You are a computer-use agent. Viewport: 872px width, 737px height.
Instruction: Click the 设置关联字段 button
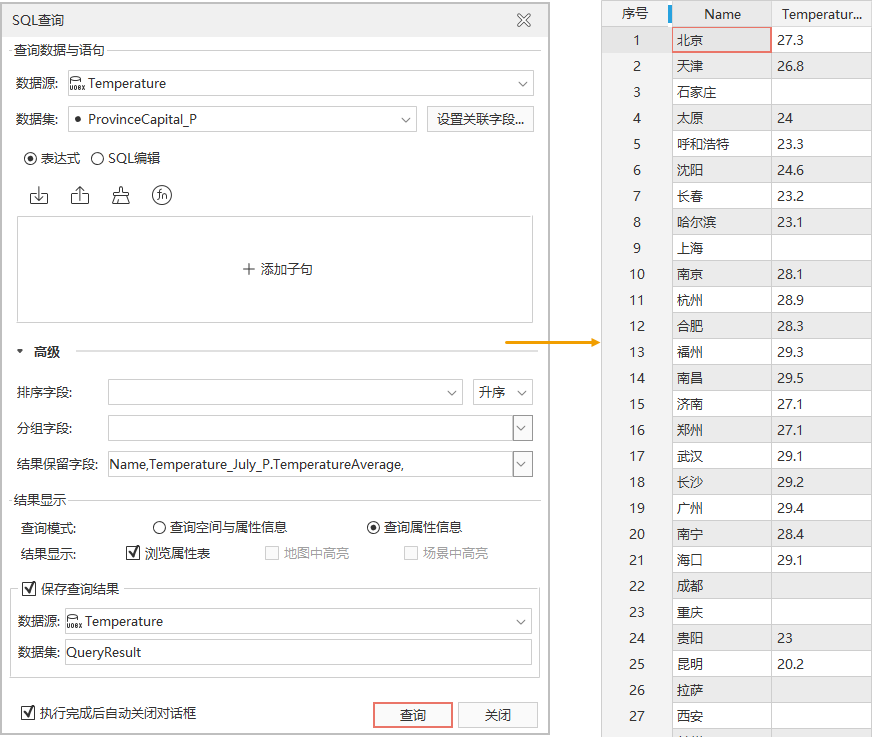pos(480,119)
